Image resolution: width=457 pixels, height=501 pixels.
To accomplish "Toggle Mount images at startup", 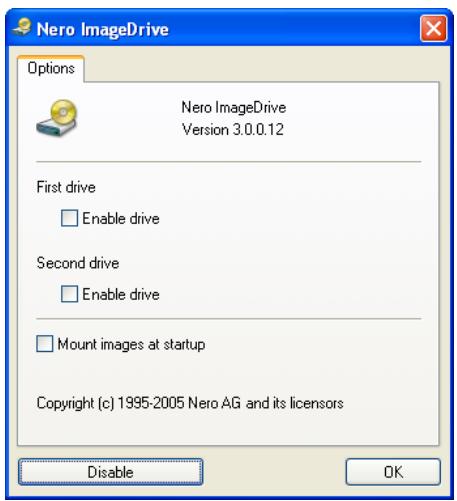I will pos(45,344).
